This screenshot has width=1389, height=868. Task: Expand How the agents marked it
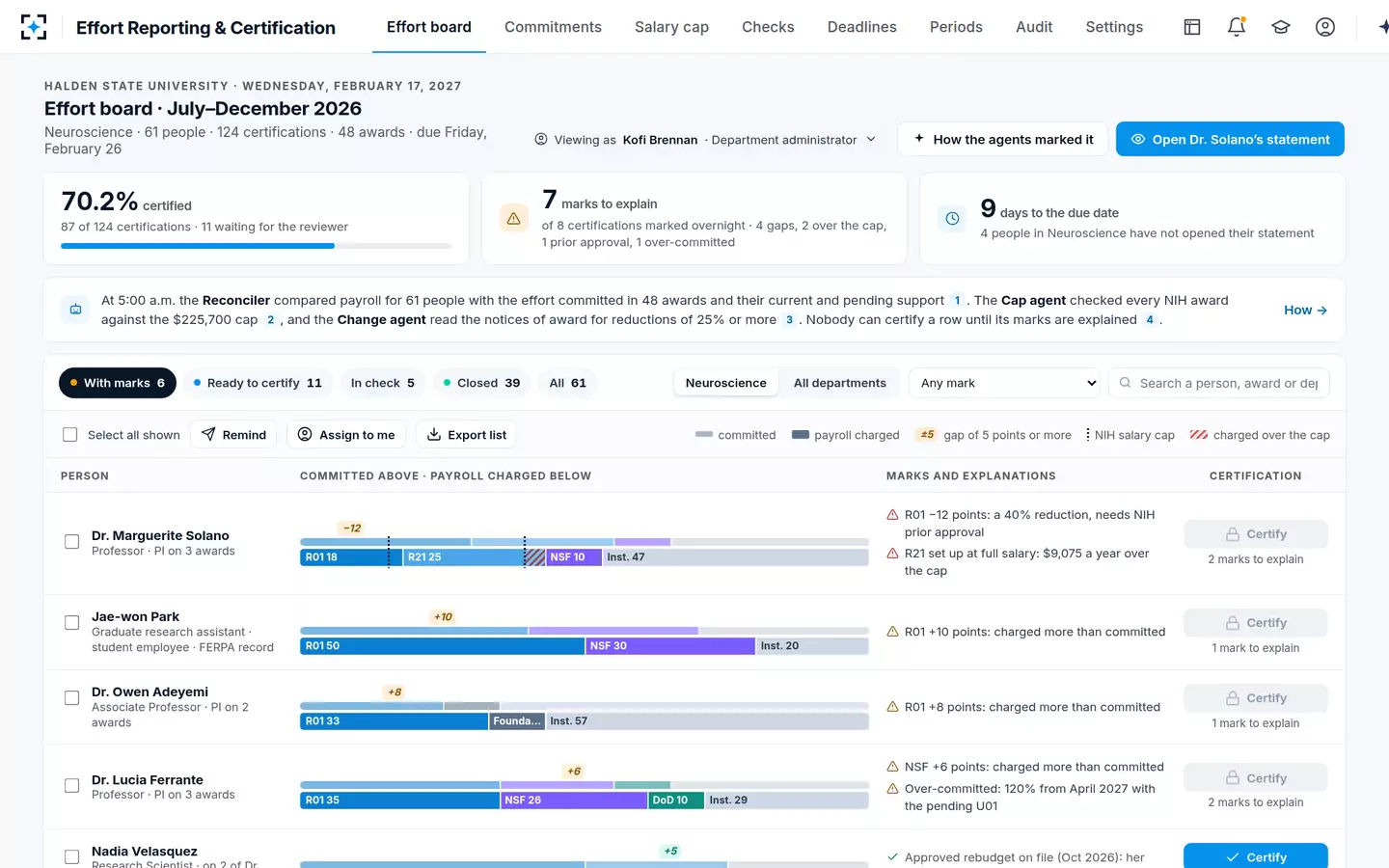click(x=1002, y=139)
